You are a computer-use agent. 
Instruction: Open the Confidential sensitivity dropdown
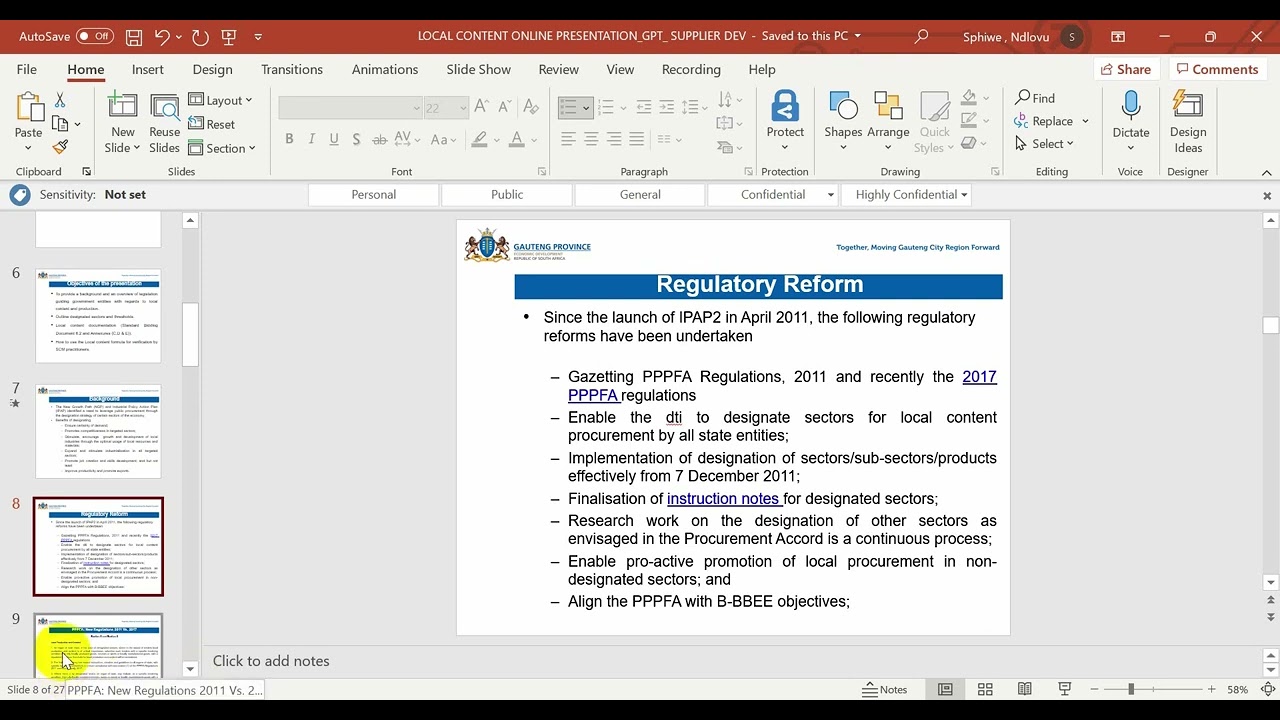(831, 195)
